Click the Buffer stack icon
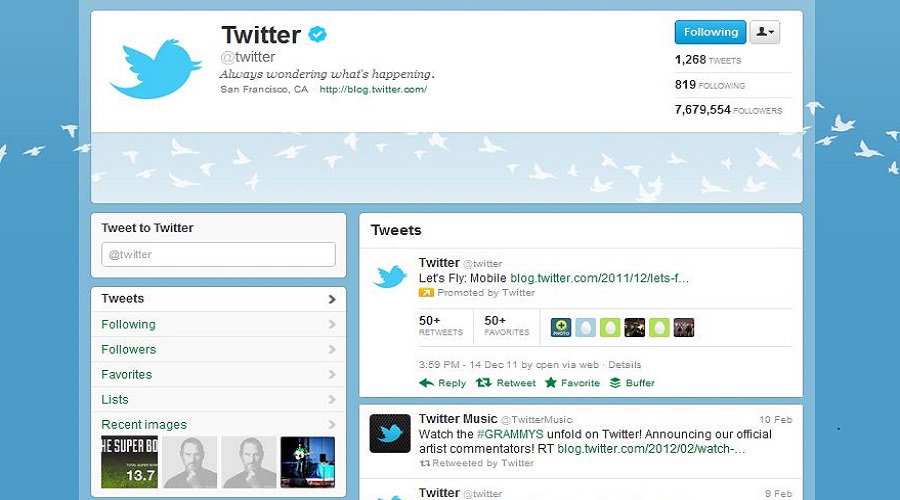Screen dimensions: 900x500 pos(615,383)
